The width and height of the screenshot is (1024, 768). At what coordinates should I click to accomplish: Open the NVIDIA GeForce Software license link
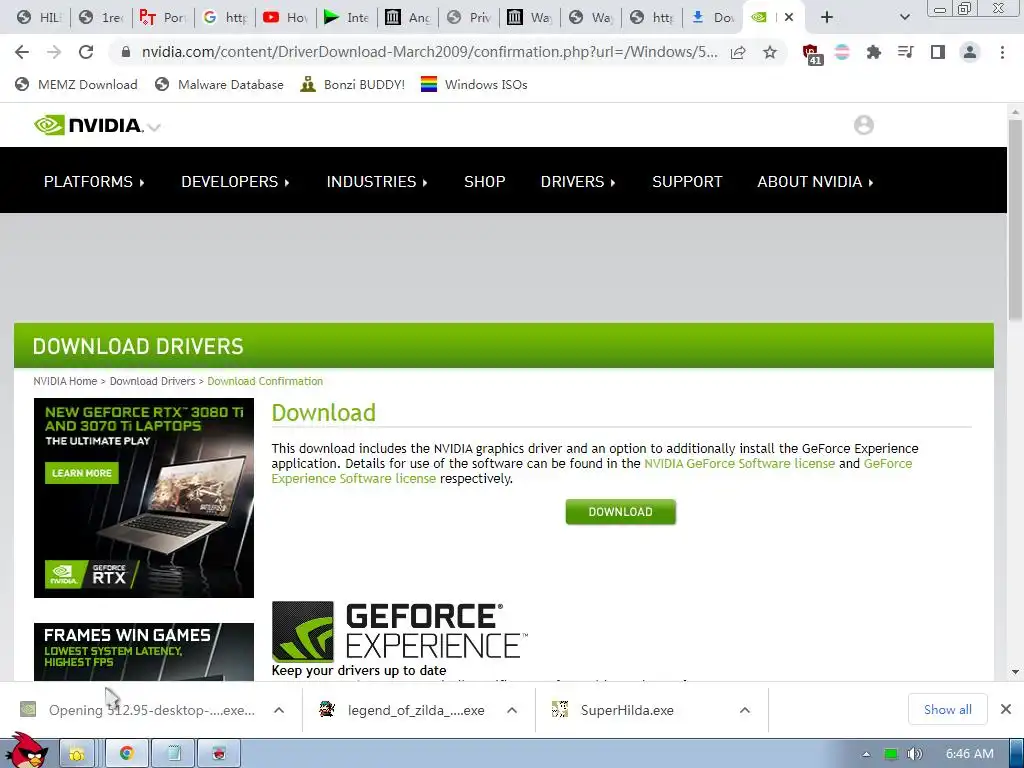click(739, 464)
